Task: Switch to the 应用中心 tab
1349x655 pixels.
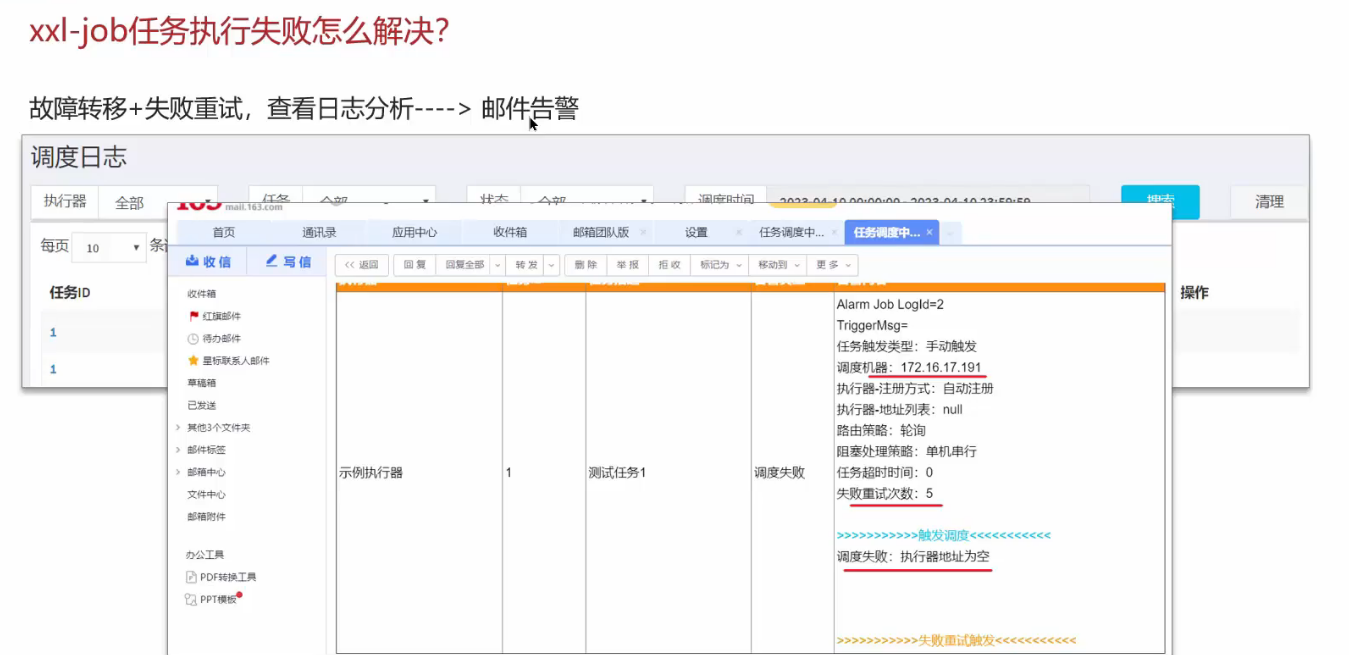Action: point(414,232)
